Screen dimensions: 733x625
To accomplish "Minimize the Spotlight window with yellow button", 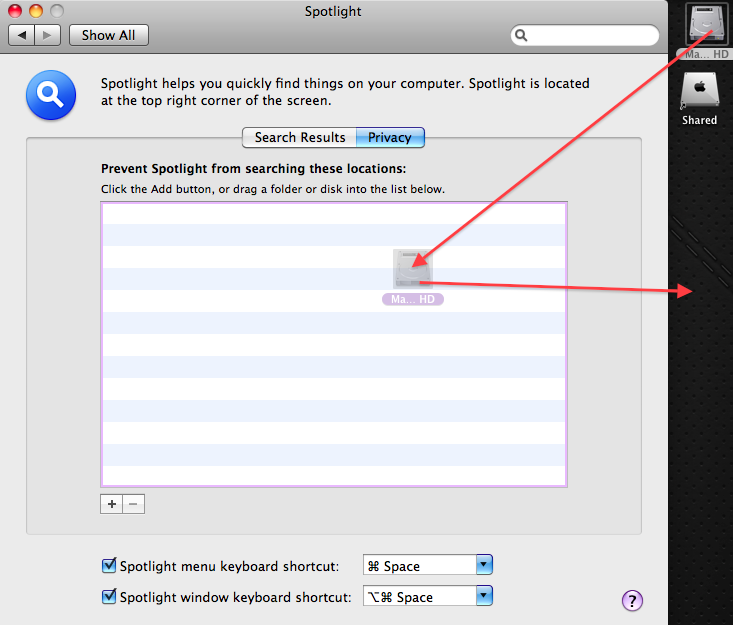I will coord(36,10).
